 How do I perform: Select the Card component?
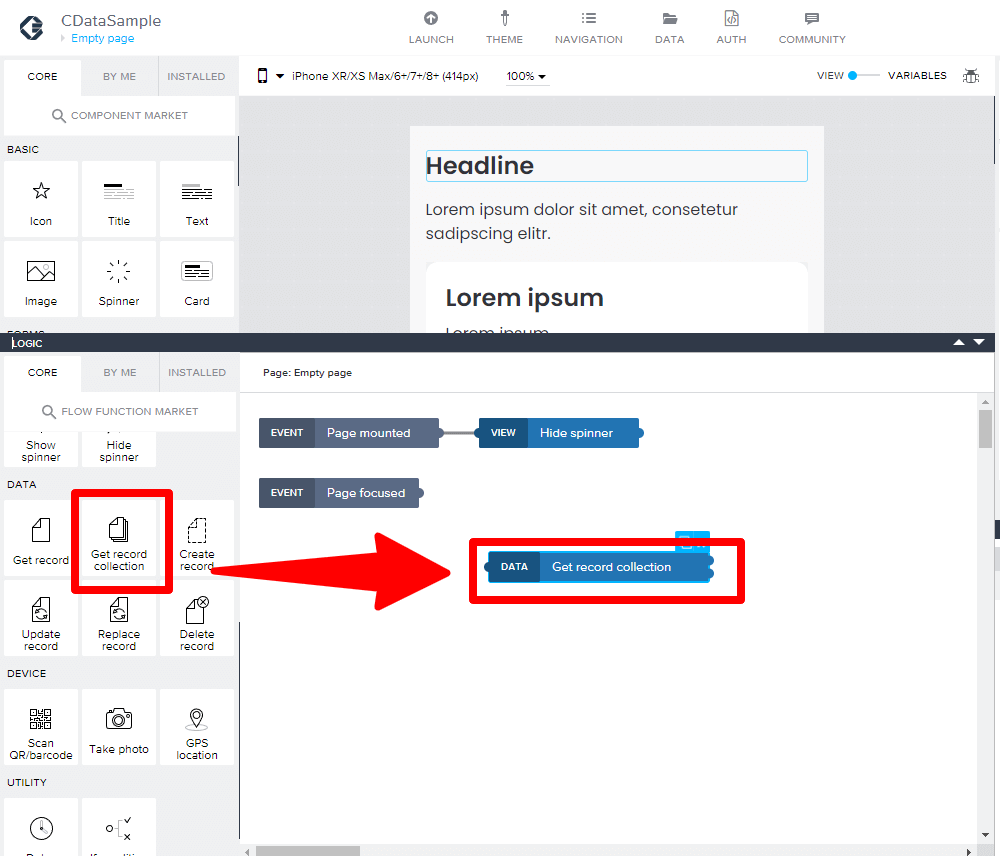[197, 279]
